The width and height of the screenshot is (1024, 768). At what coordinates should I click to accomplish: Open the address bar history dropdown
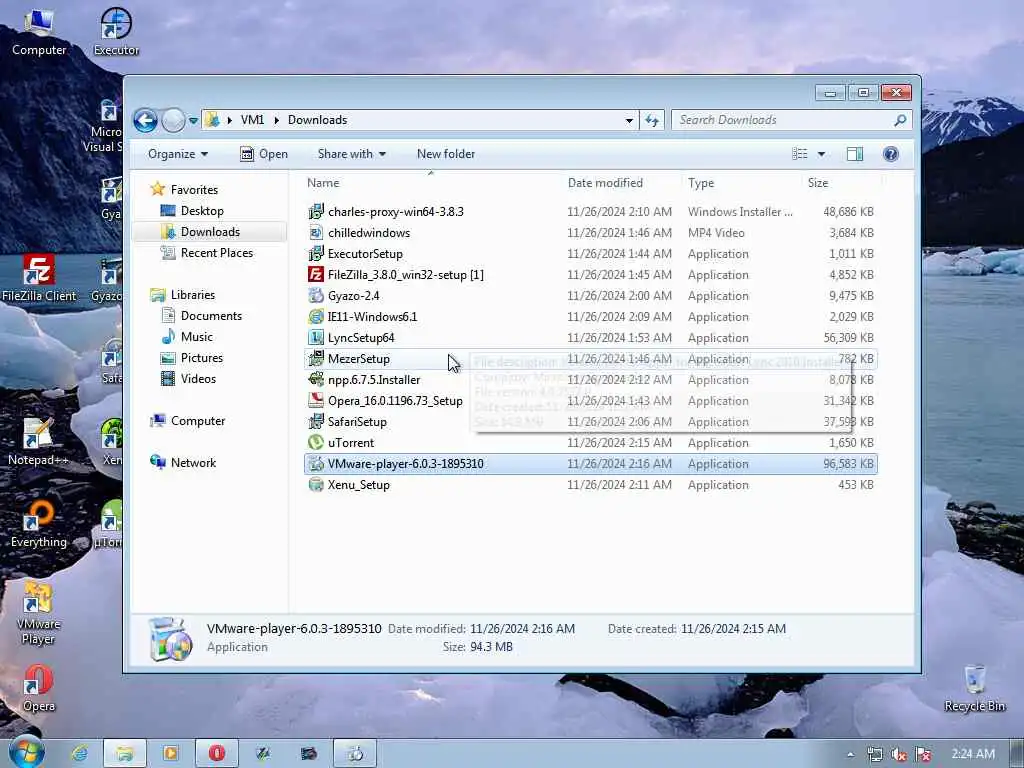(629, 120)
